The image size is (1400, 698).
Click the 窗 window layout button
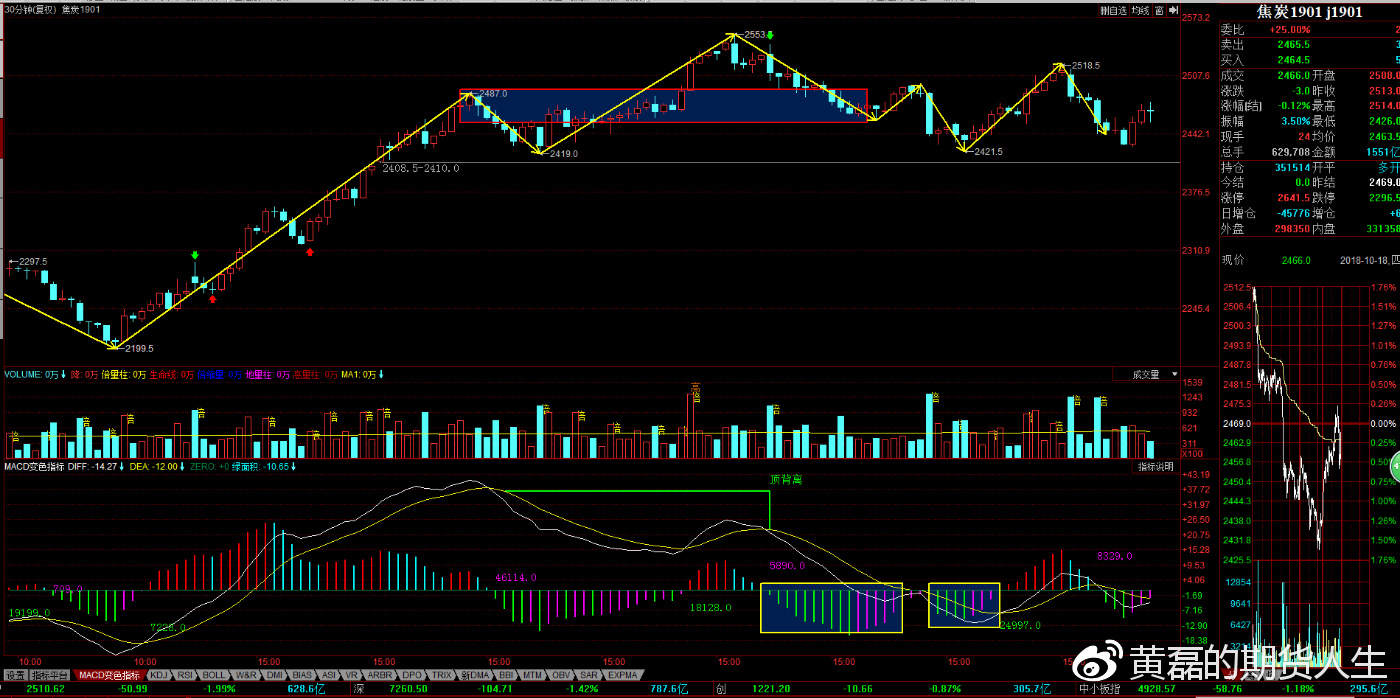1159,10
